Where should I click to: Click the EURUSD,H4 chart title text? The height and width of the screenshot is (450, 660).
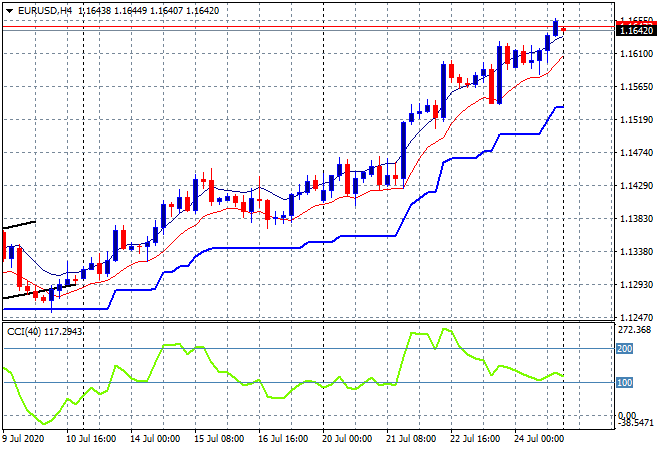tap(45, 11)
